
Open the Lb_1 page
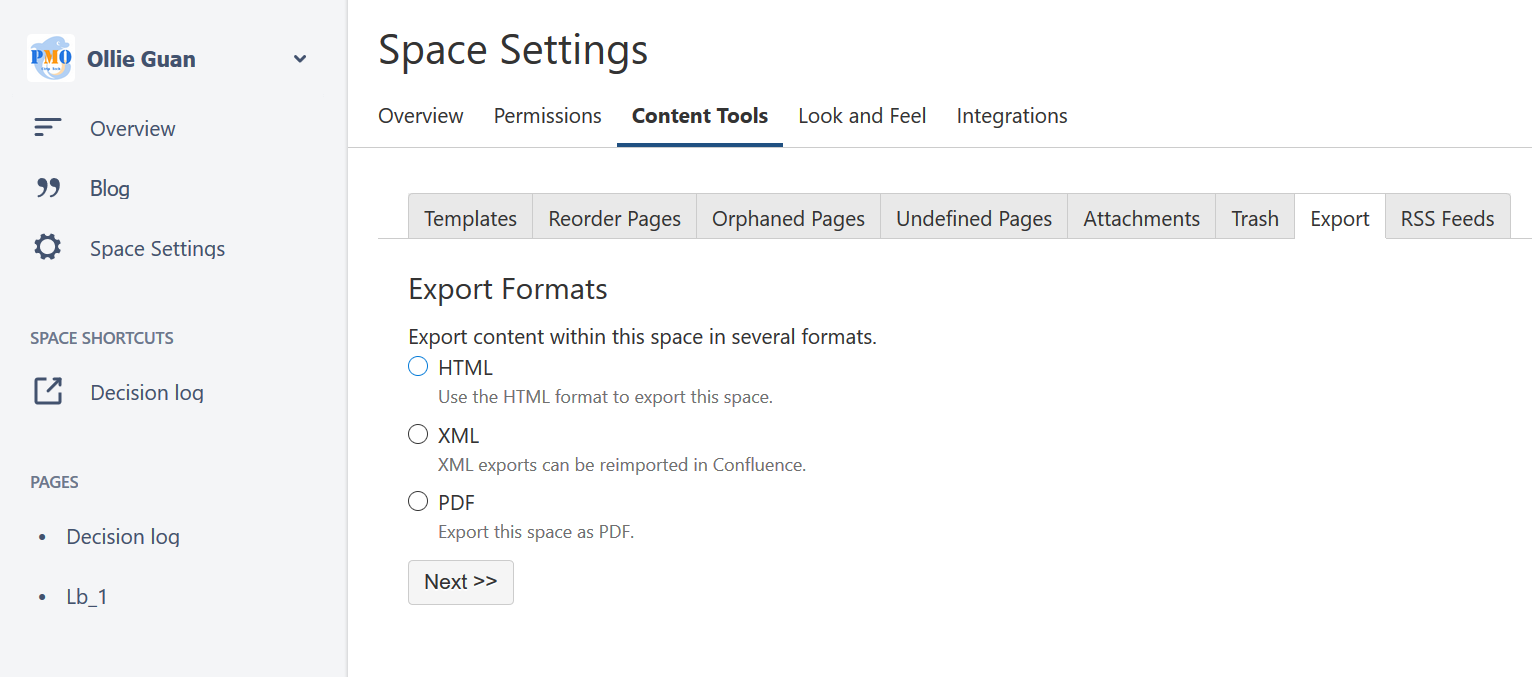point(86,596)
